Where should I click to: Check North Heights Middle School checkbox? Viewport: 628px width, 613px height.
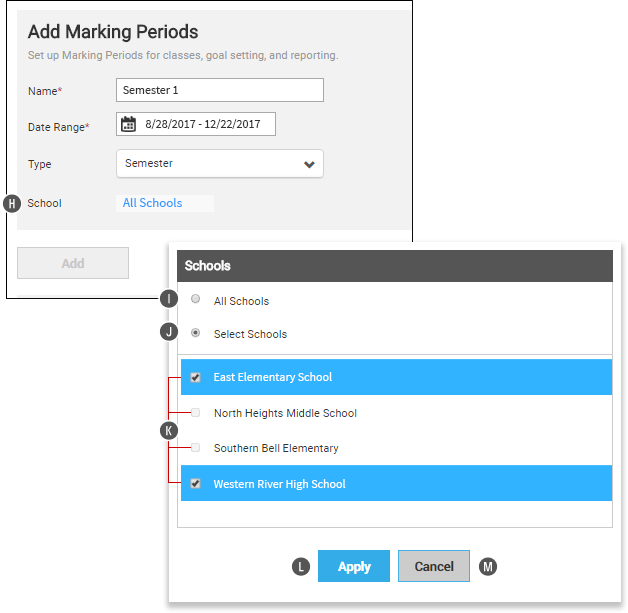[195, 412]
